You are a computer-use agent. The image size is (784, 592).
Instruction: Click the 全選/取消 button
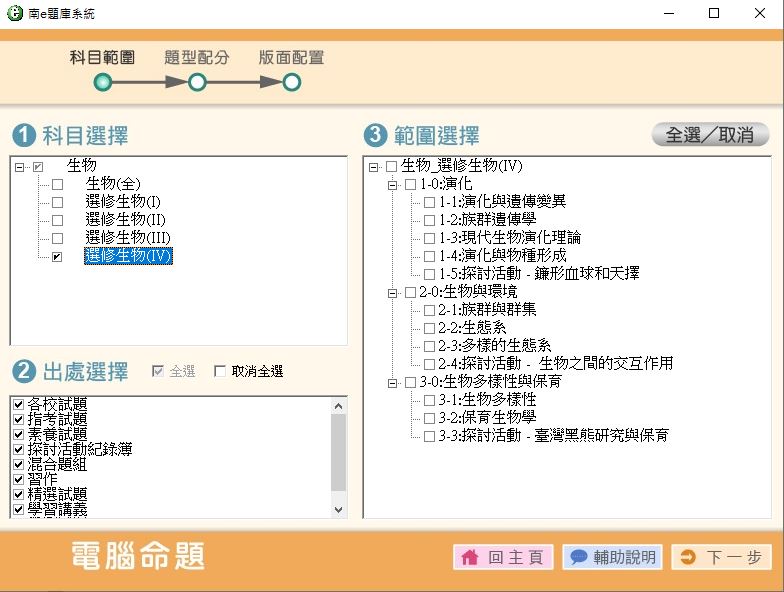(x=710, y=134)
